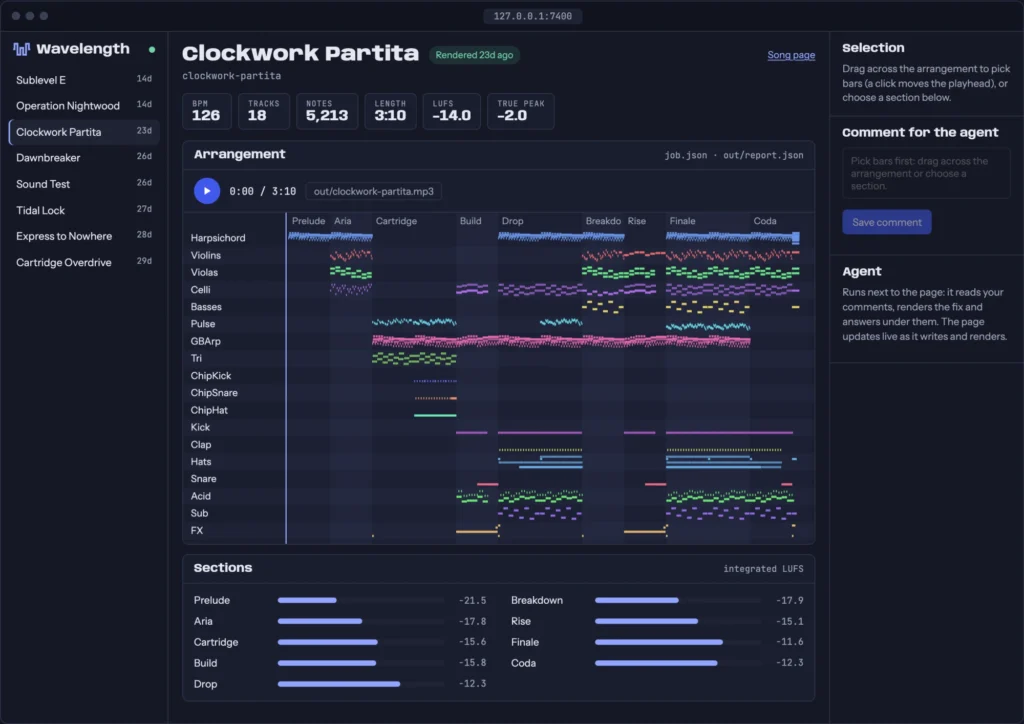Play the clockwork-partita track
The height and width of the screenshot is (724, 1024).
(206, 191)
